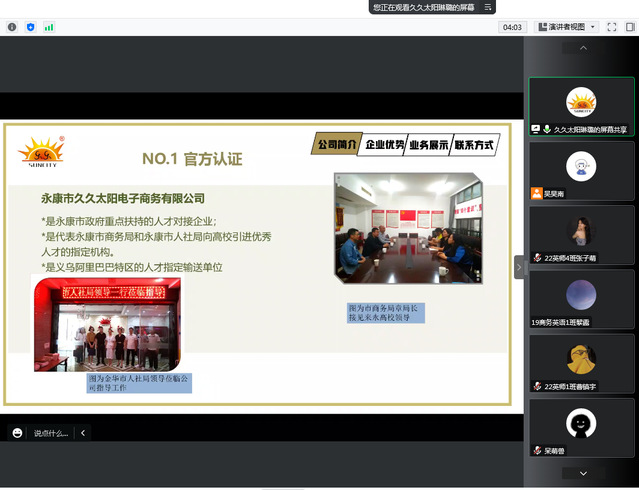Click the NO.1 官方认证 slide heading
639x490 pixels.
coord(192,159)
